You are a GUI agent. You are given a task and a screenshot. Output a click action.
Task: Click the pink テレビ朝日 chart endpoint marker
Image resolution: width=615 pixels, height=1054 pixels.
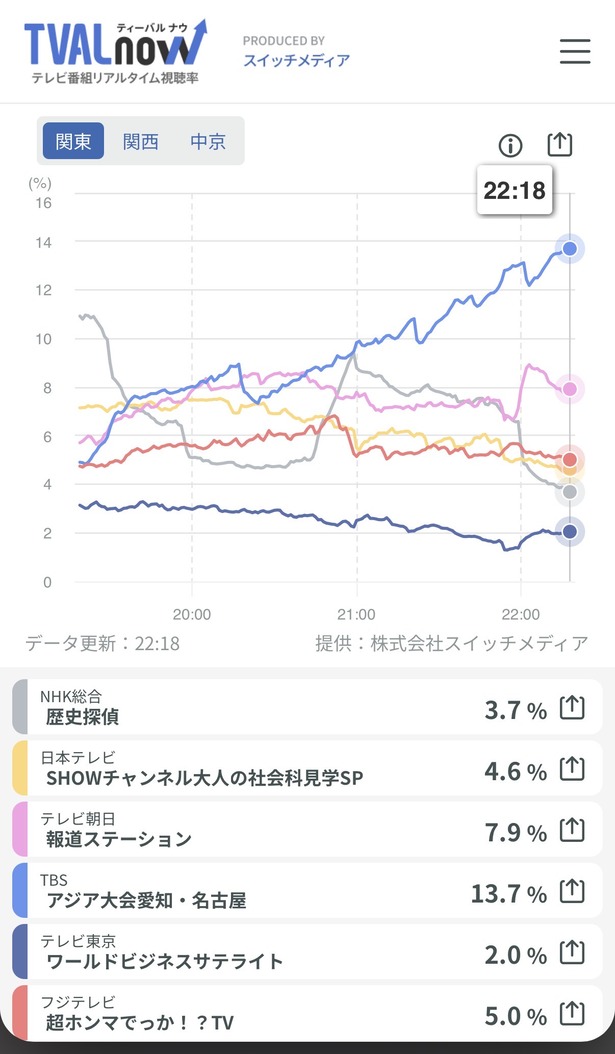tap(570, 389)
